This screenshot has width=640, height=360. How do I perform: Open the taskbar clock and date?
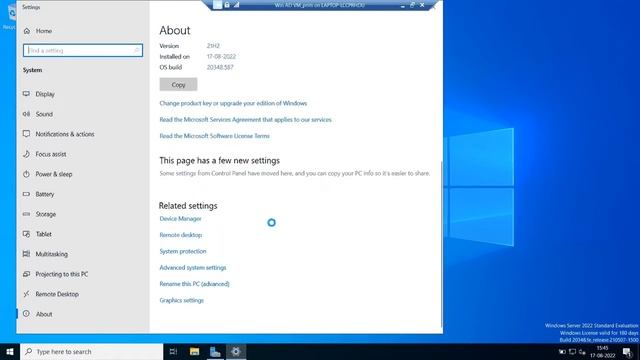tap(602, 351)
